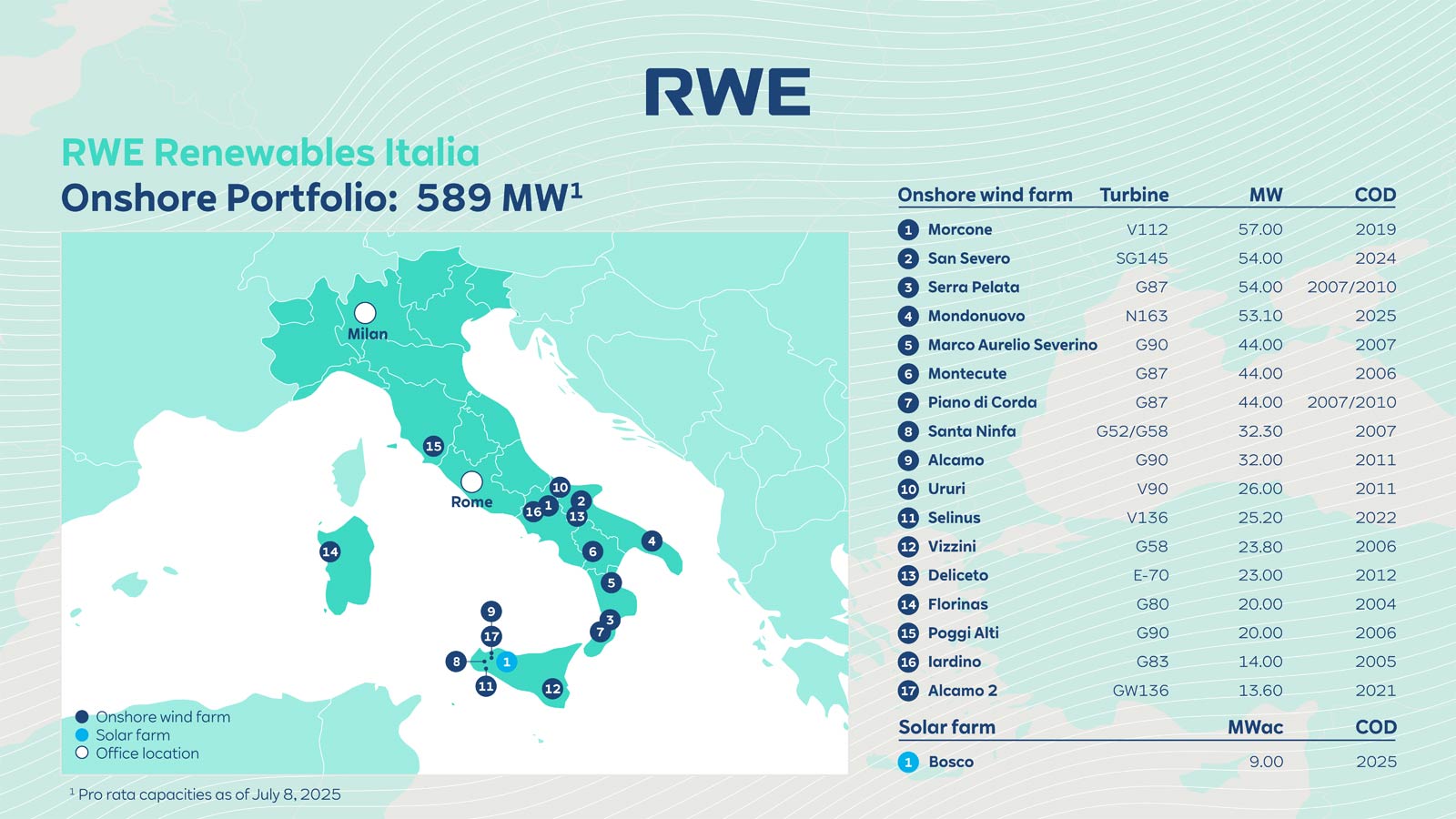Click map marker 14 on Sardinia

(x=330, y=550)
